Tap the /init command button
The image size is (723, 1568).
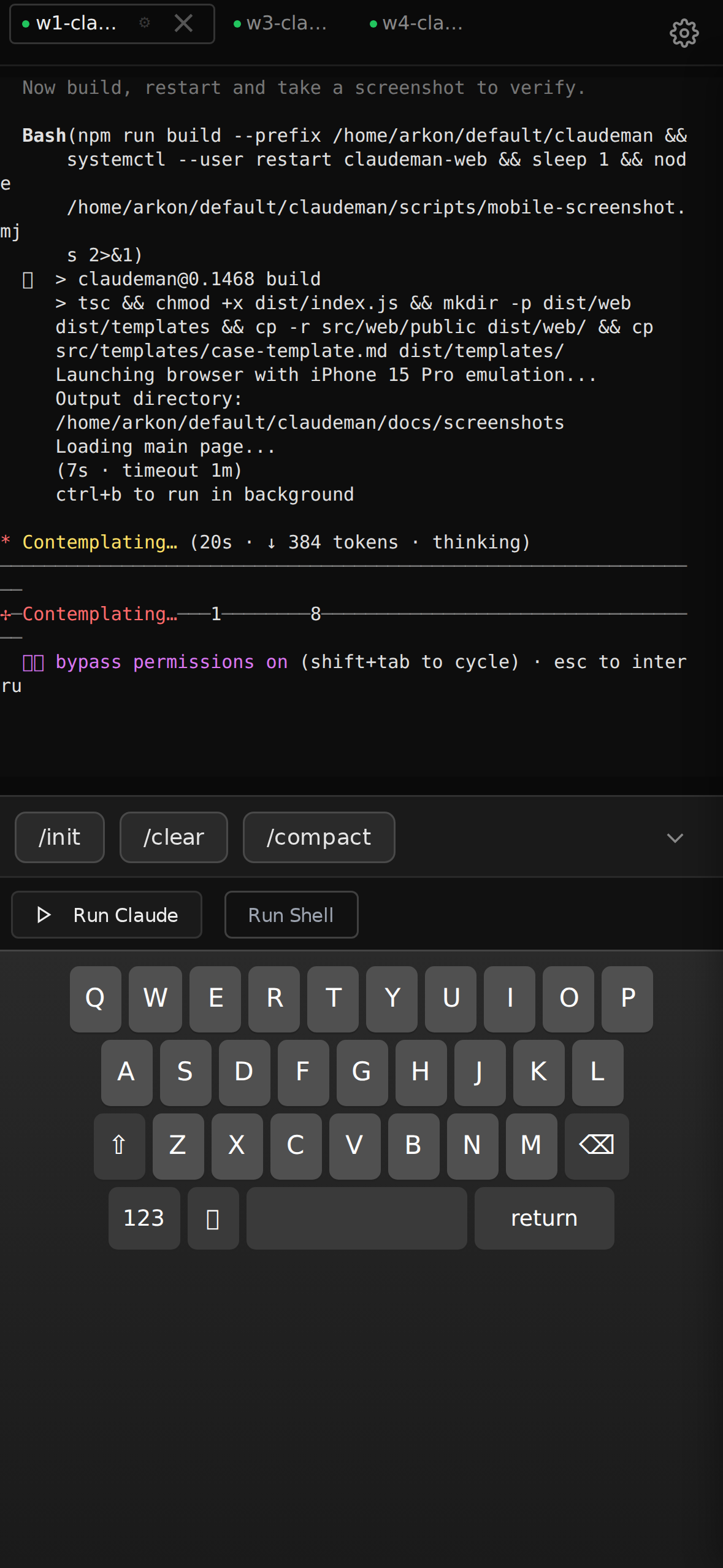(59, 837)
